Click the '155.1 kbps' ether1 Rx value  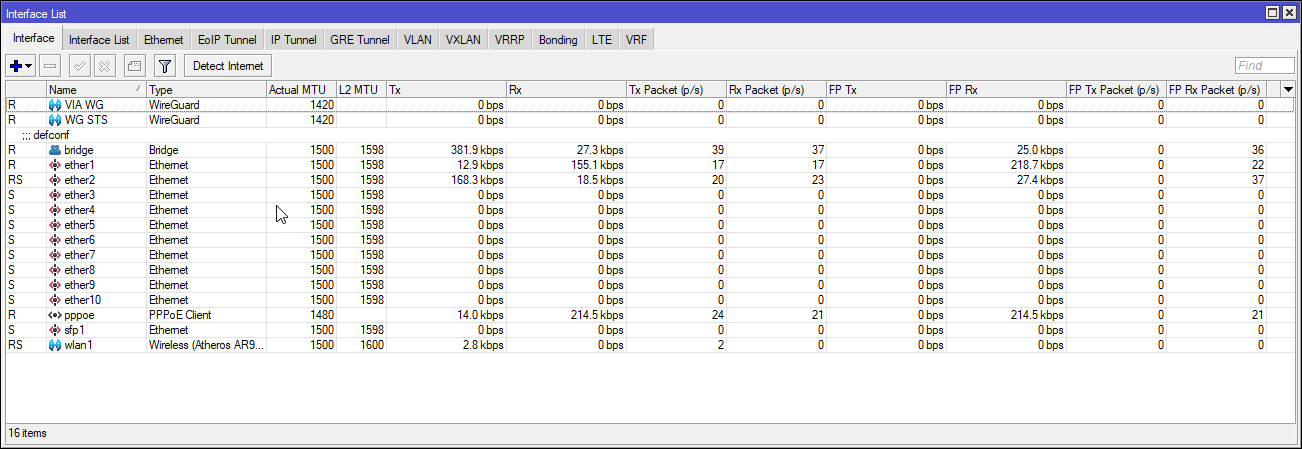click(595, 165)
